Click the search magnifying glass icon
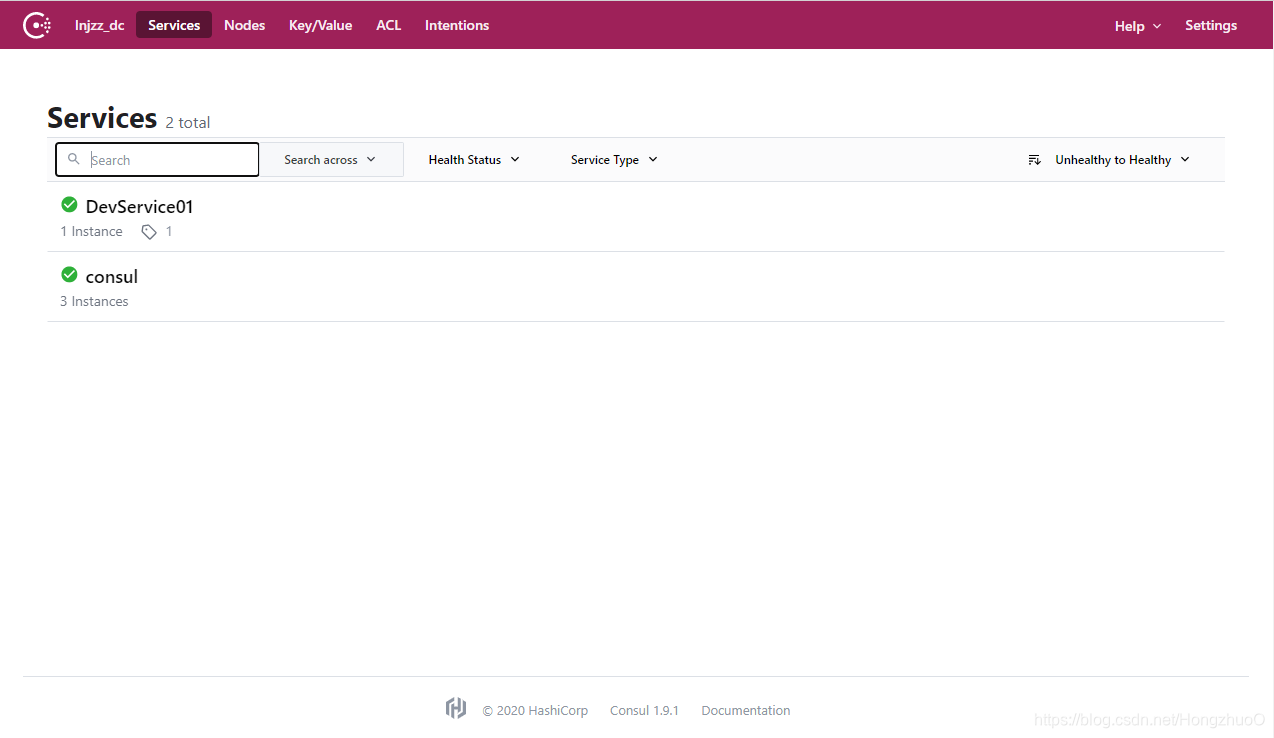Screen dimensions: 1274x738 click(74, 159)
